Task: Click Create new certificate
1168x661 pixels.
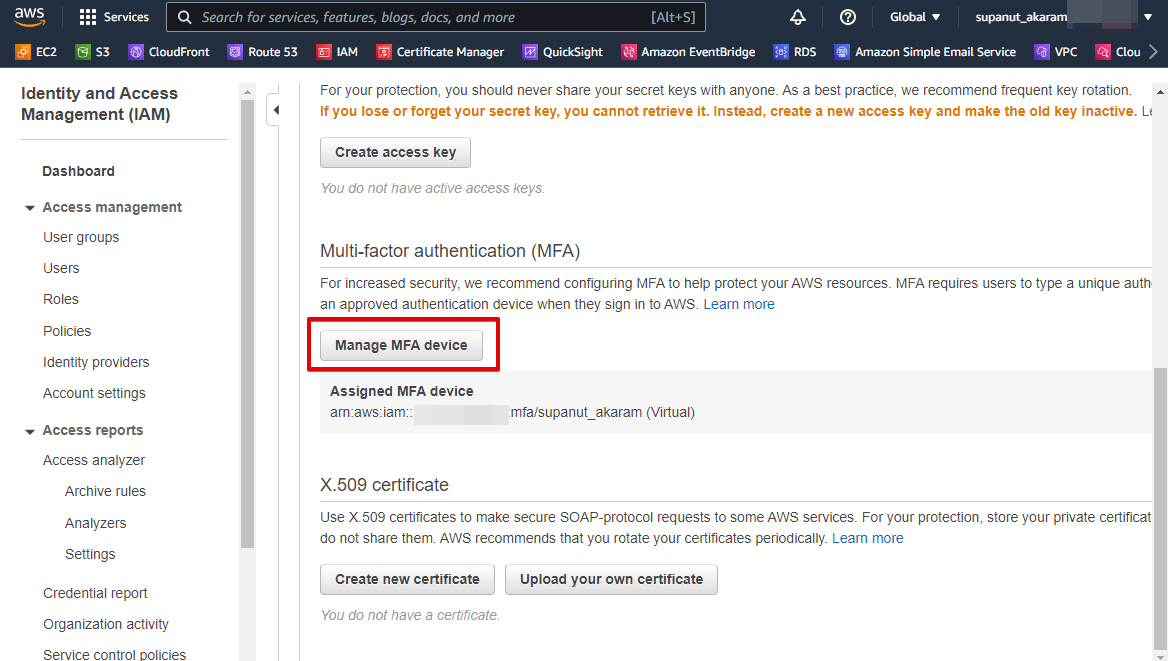Action: 406,579
